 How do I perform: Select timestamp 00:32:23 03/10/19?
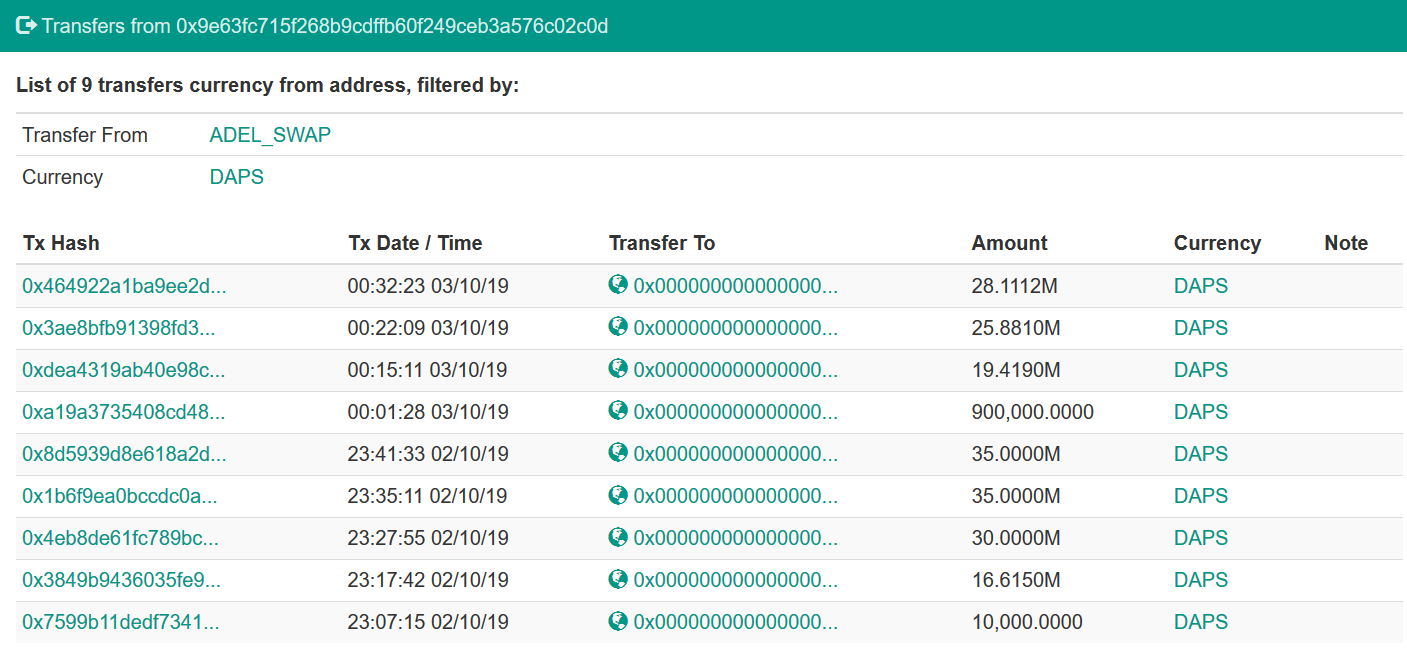(428, 286)
